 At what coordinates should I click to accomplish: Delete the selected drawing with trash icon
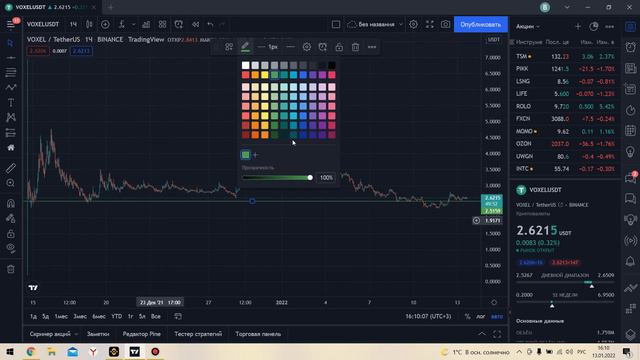(356, 47)
